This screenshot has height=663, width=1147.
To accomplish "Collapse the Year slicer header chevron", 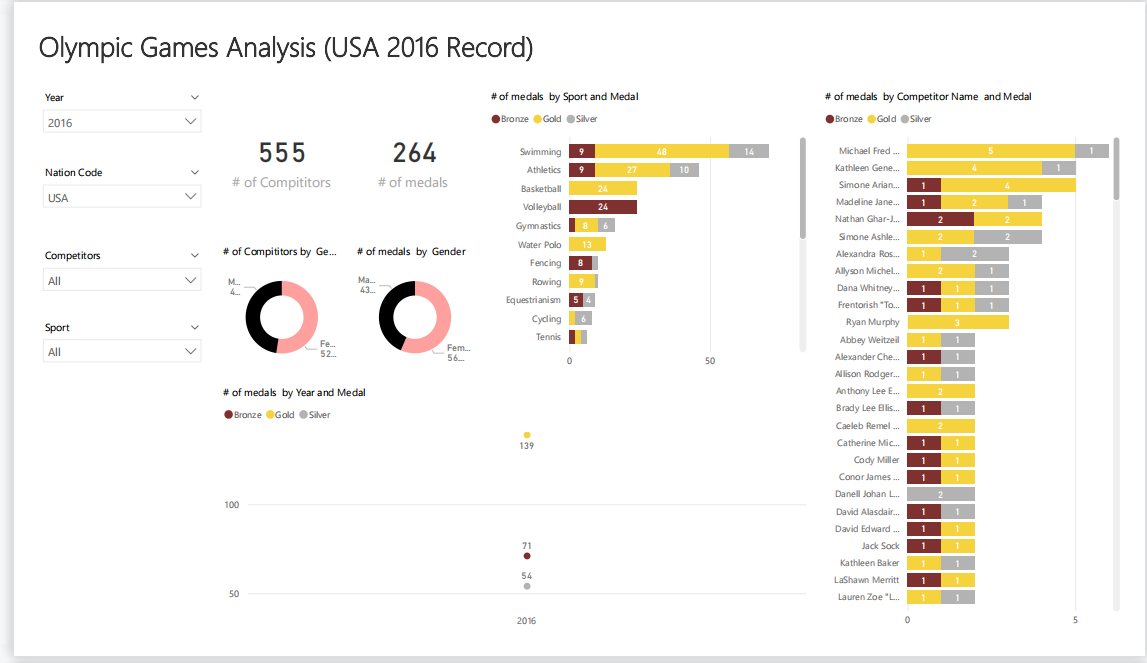I will 193,97.
